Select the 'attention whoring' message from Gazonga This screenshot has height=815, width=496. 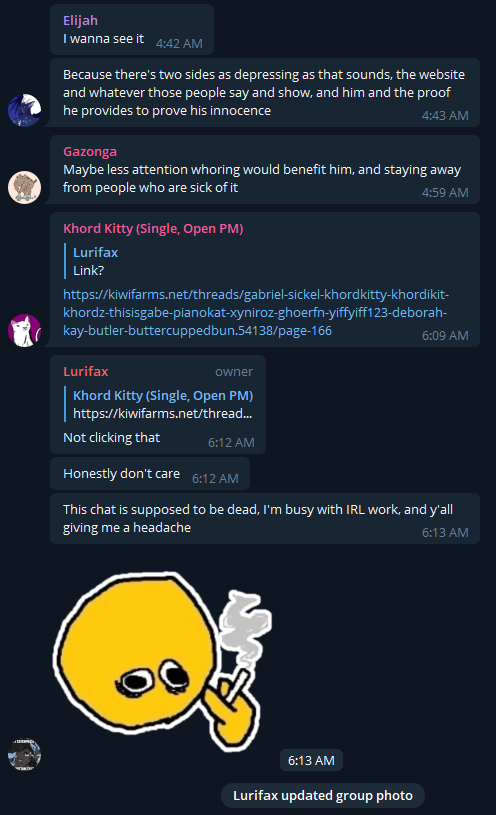coord(265,169)
